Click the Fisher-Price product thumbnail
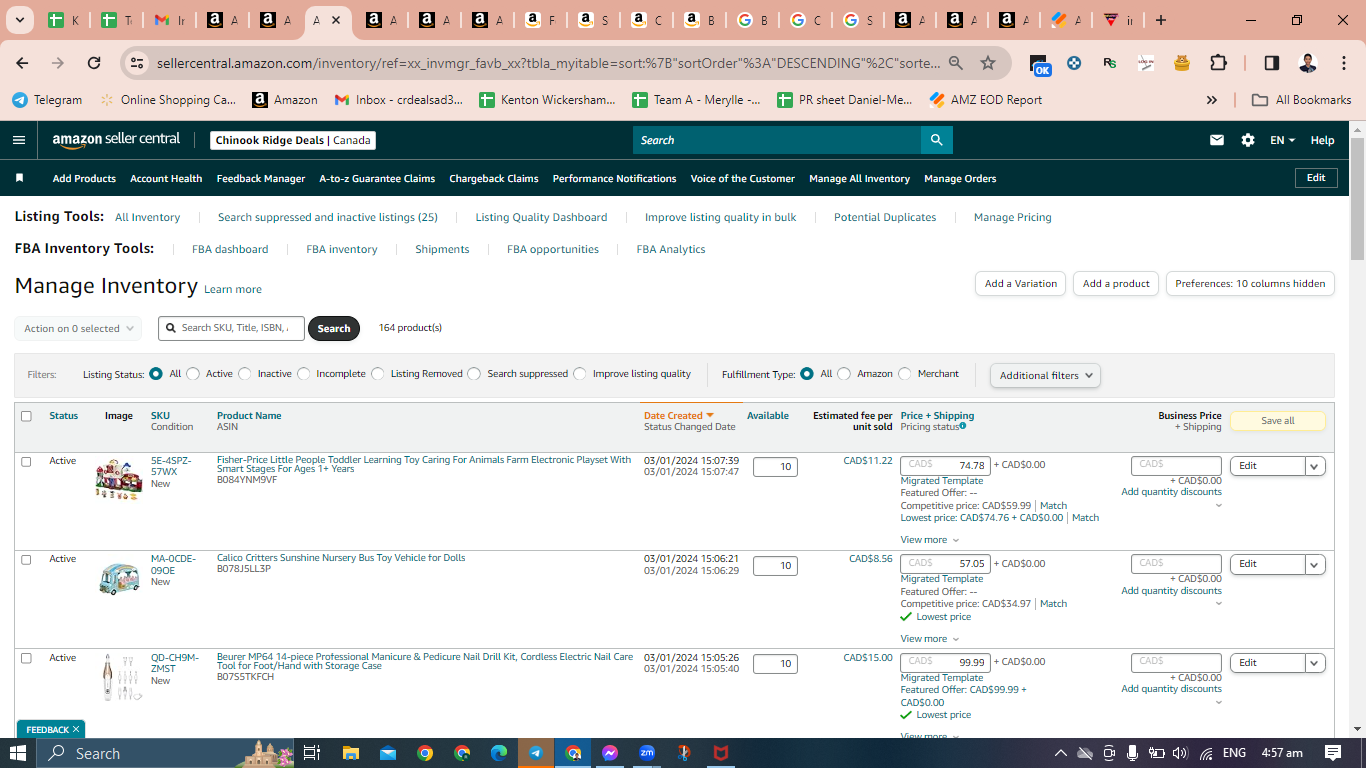The height and width of the screenshot is (768, 1366). 118,479
